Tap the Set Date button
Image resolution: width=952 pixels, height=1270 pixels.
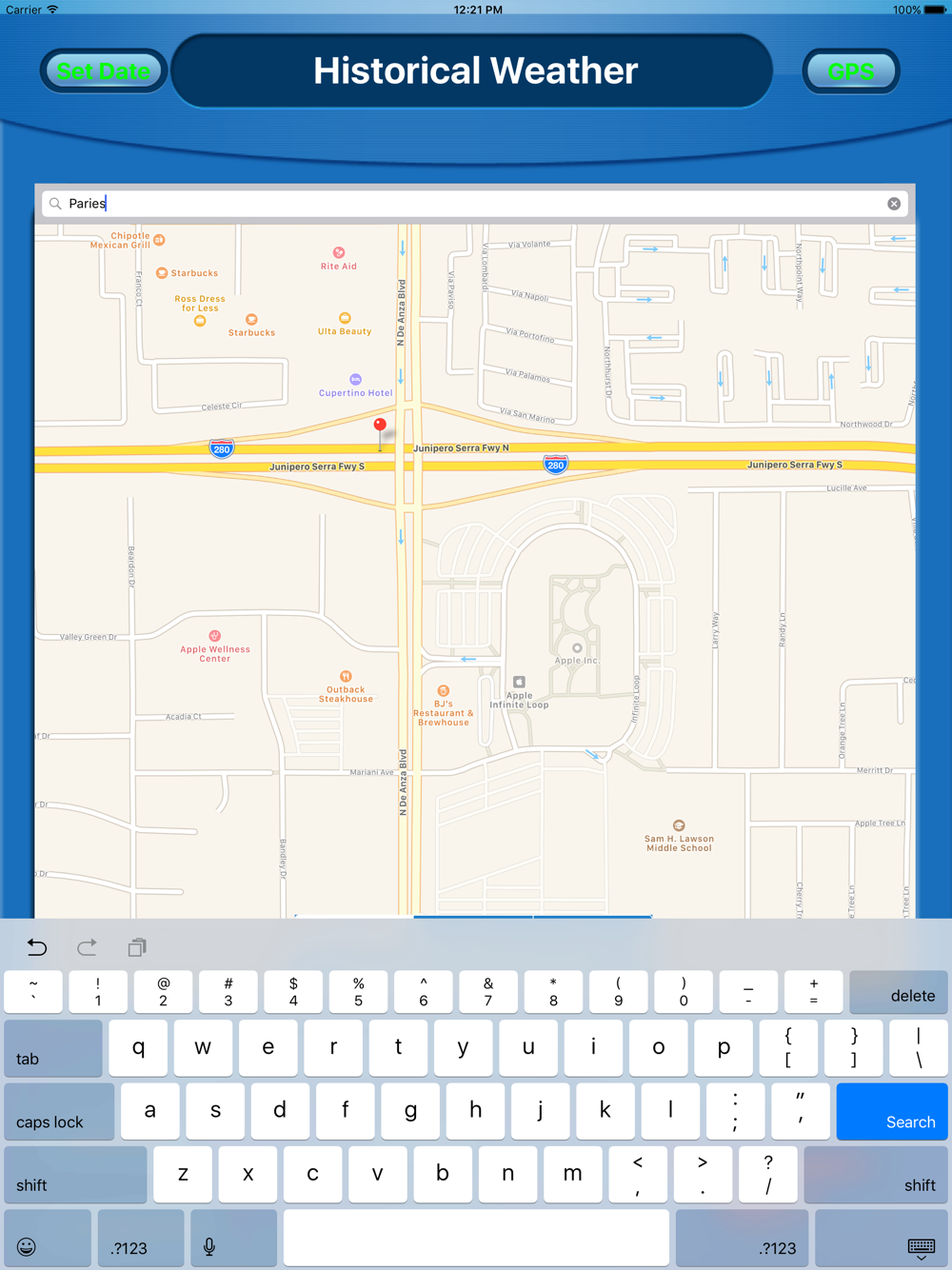(x=104, y=71)
